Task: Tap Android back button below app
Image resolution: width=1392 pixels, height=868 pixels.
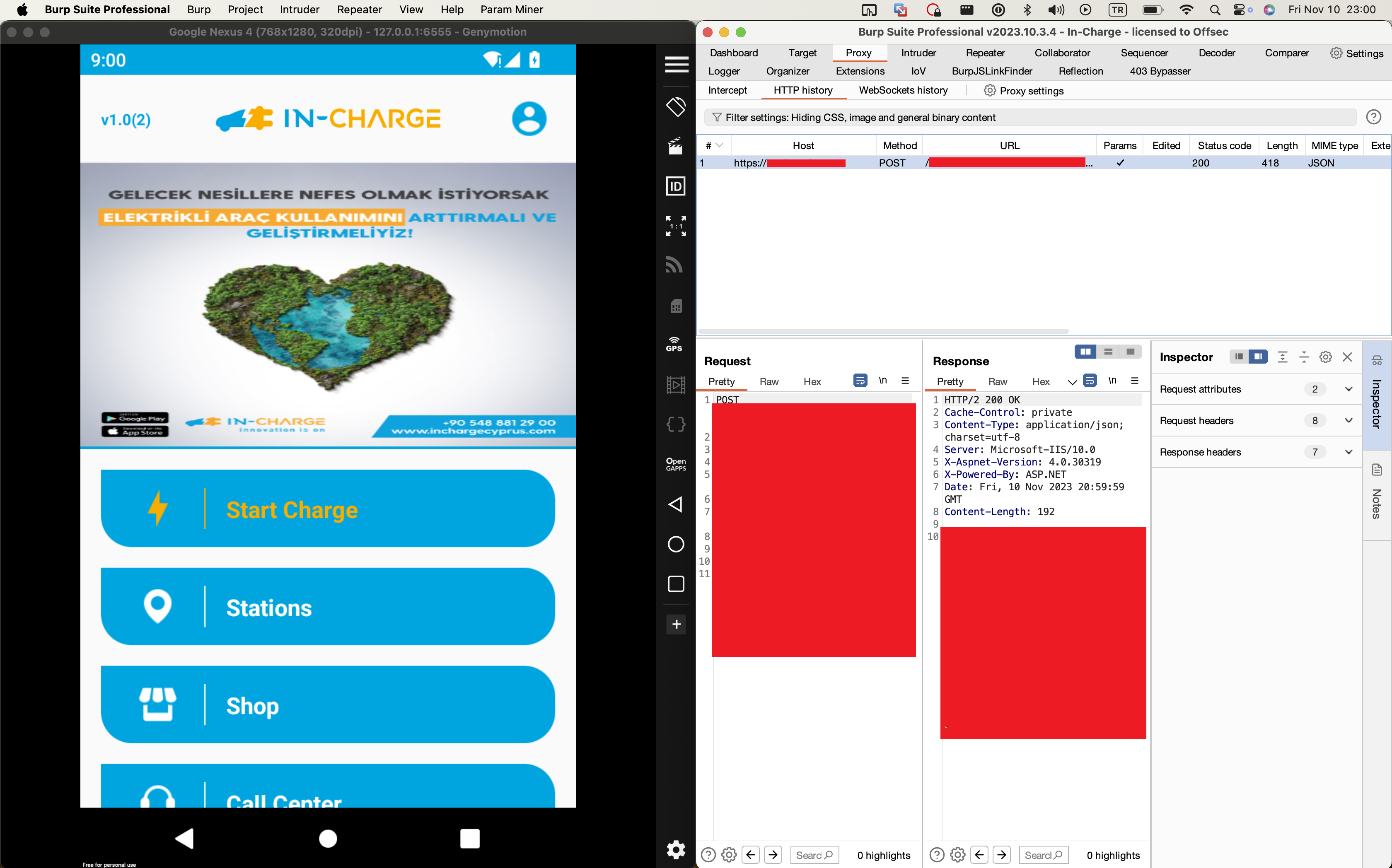Action: pyautogui.click(x=185, y=839)
